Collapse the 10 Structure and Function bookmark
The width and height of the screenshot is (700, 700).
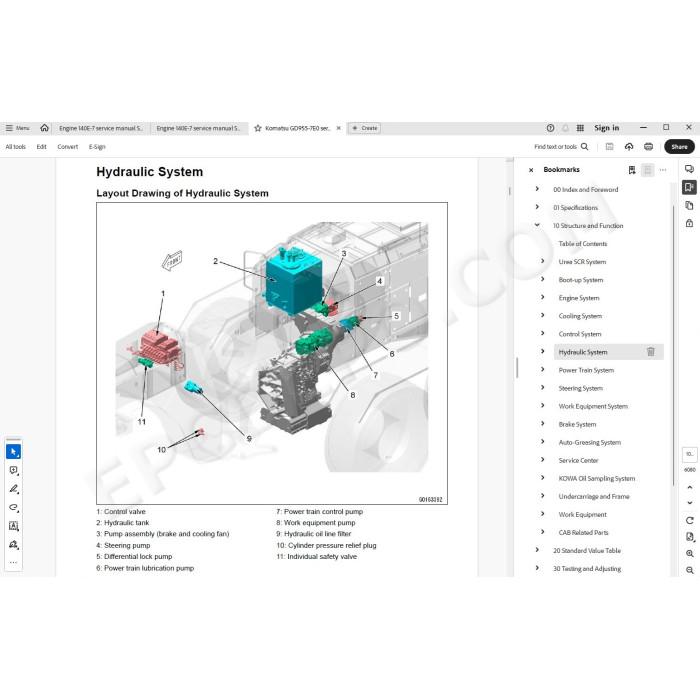537,225
